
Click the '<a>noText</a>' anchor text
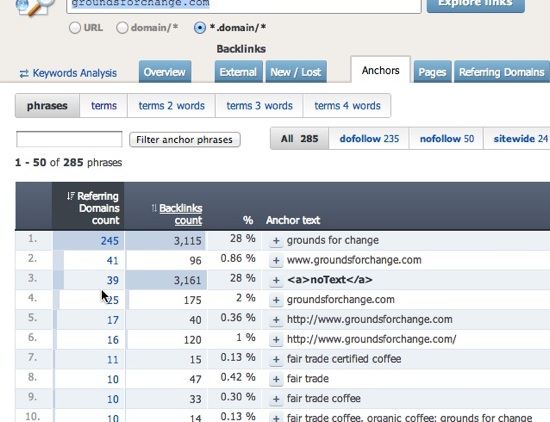[x=329, y=280]
